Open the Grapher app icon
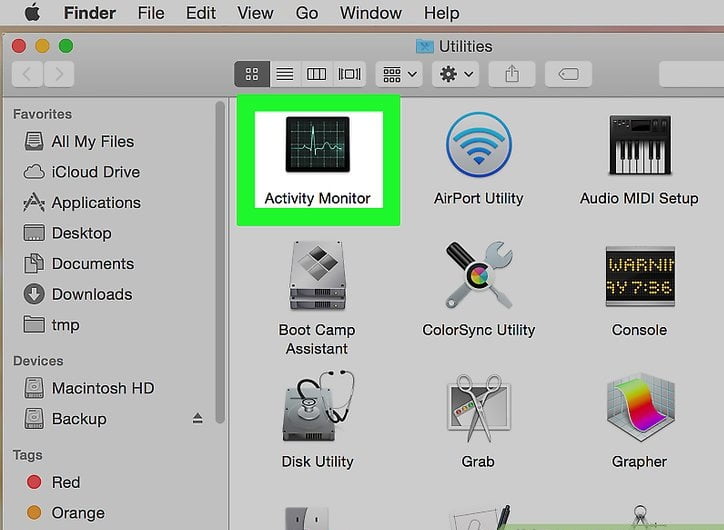The width and height of the screenshot is (724, 530). [640, 407]
